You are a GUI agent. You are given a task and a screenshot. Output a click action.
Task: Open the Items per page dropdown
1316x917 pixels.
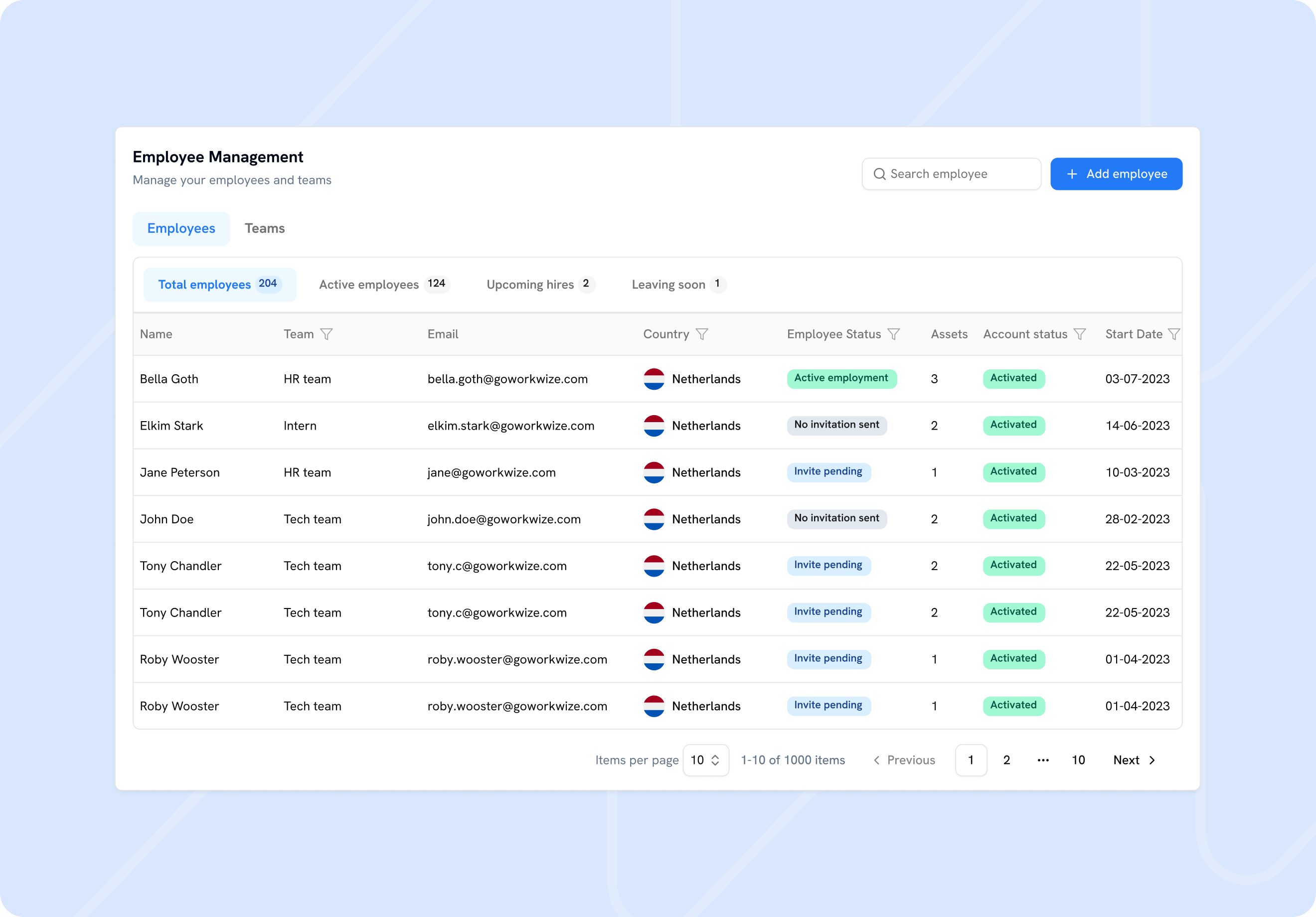coord(705,760)
